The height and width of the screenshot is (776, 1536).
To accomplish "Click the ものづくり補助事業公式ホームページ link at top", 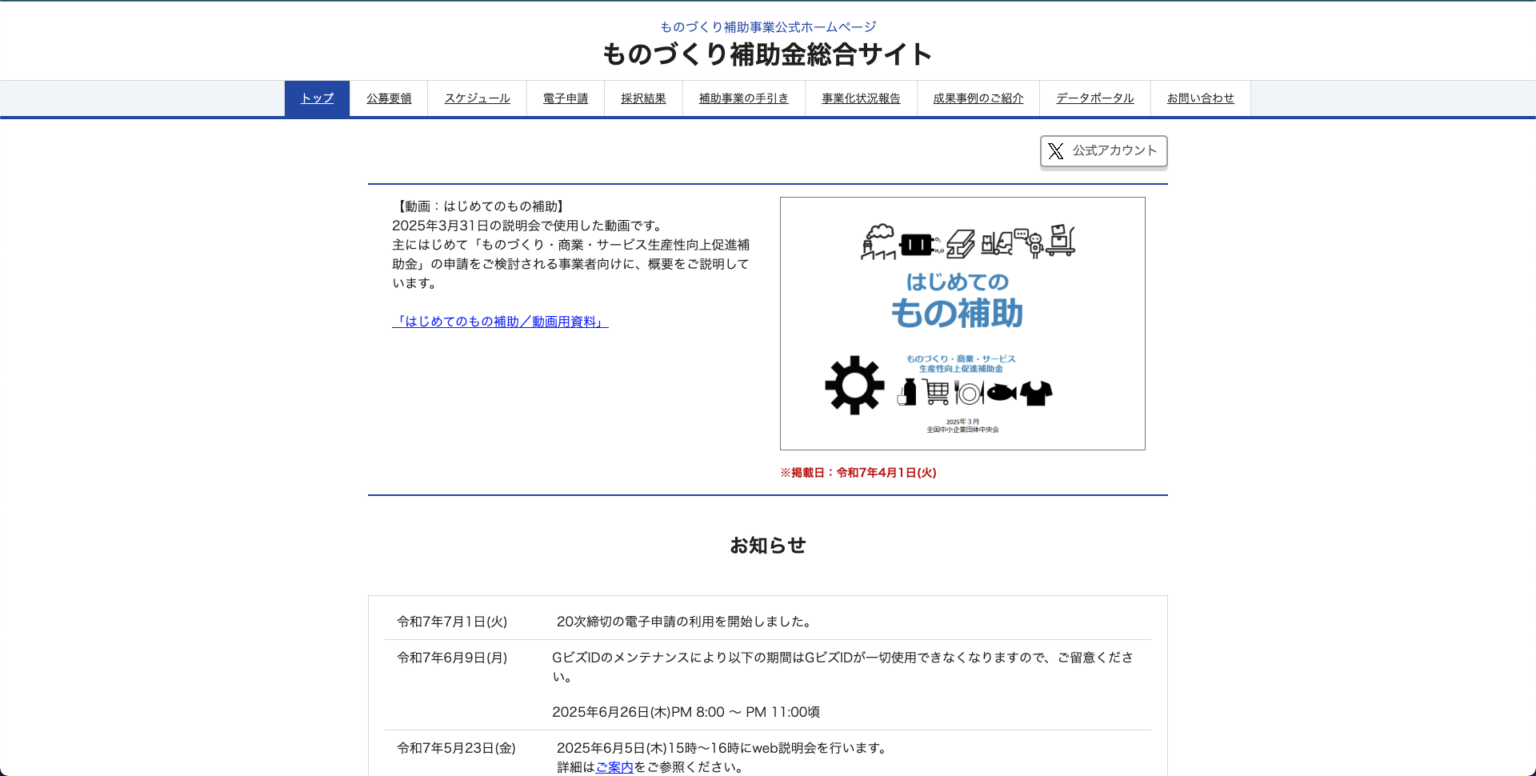I will [x=767, y=26].
